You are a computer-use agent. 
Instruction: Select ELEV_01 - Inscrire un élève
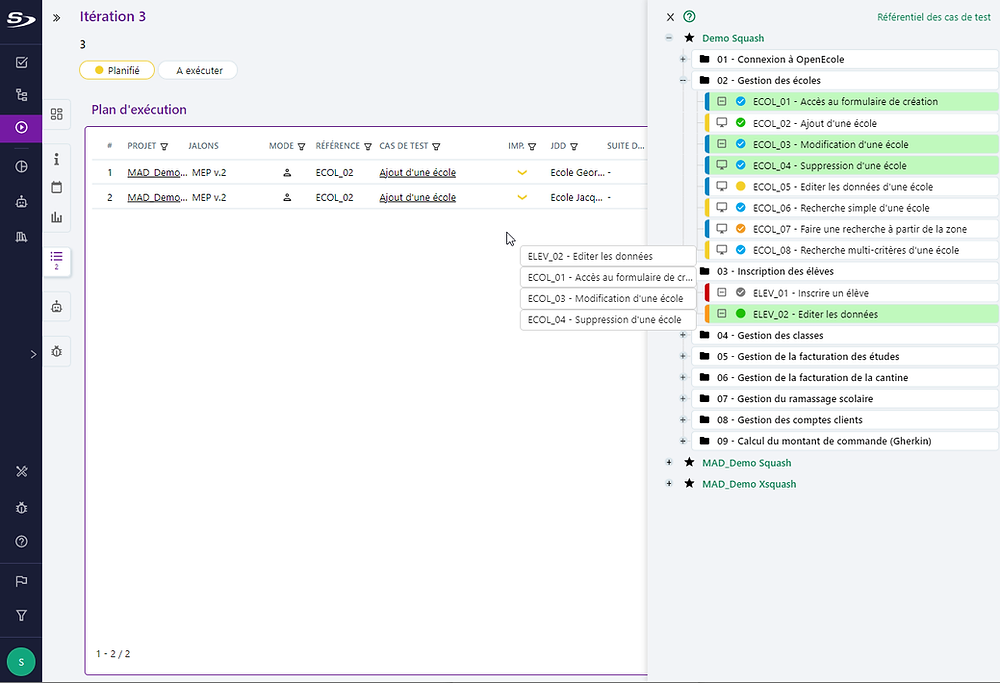851,293
